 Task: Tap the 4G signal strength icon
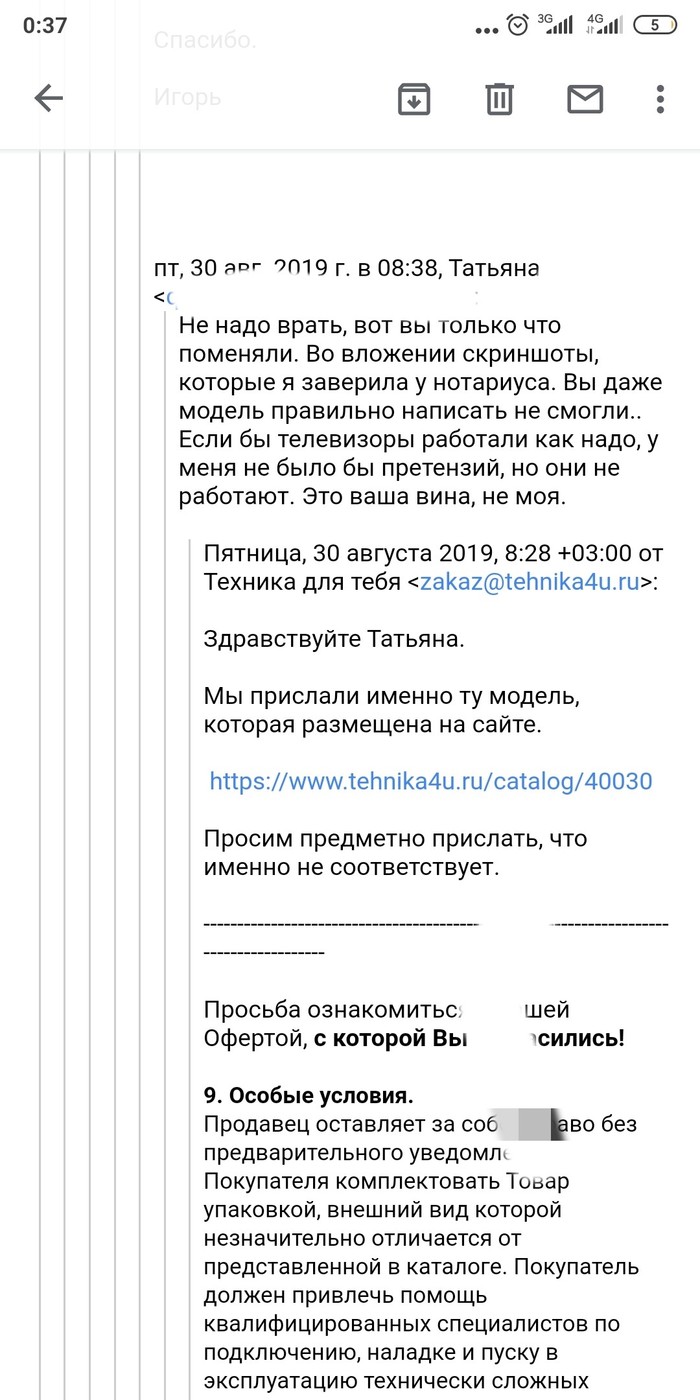605,25
